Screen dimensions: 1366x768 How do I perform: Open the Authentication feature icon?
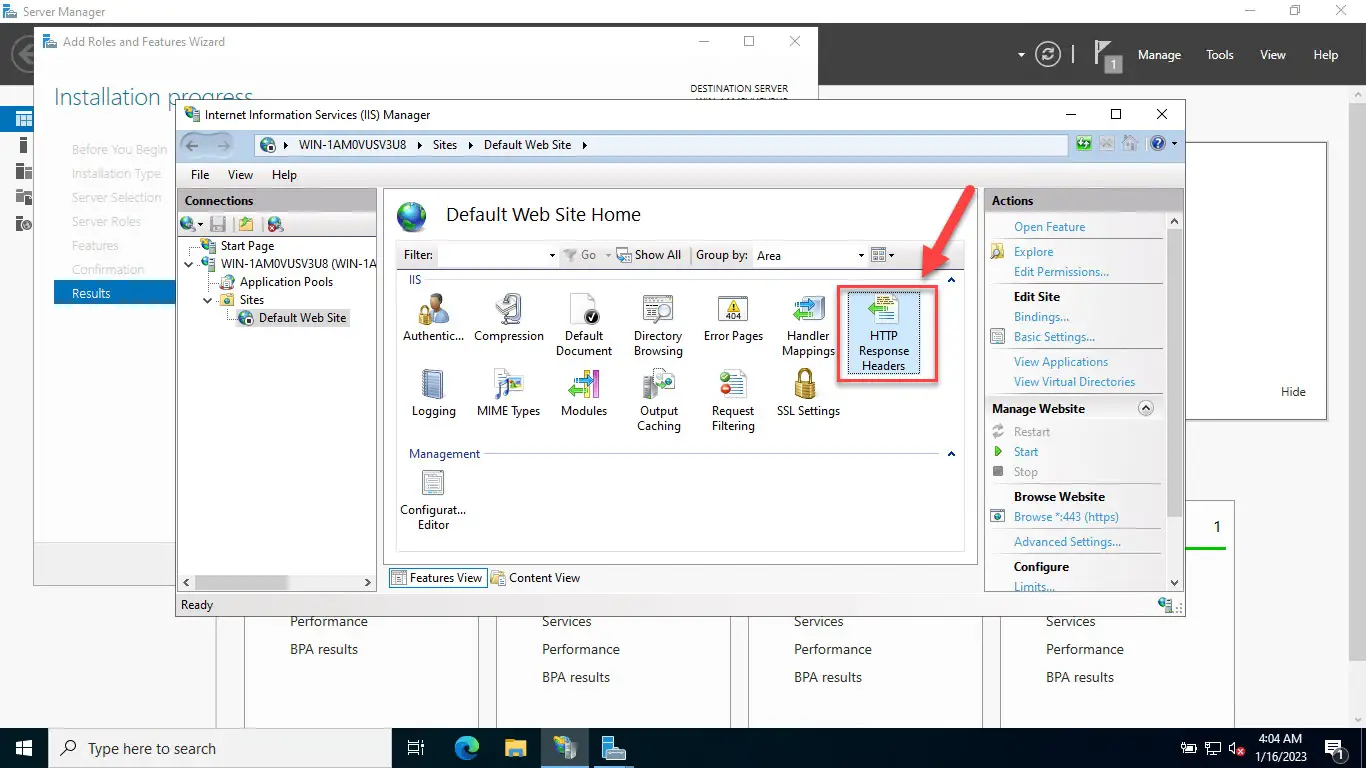pos(433,318)
